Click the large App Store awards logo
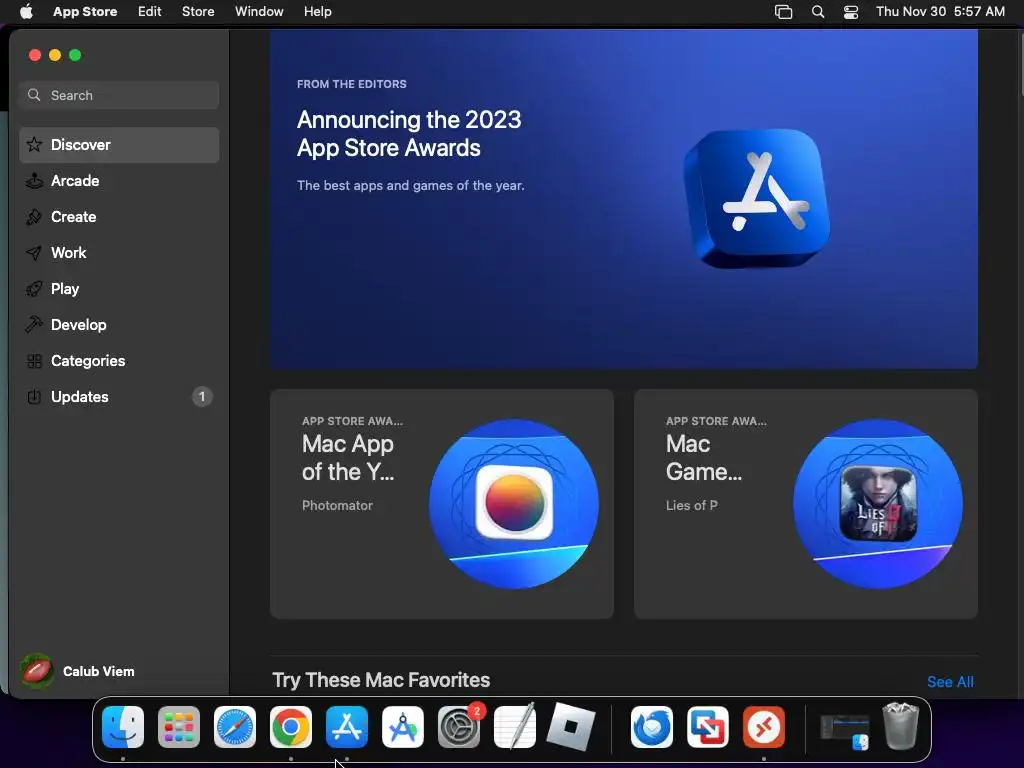The width and height of the screenshot is (1024, 768). point(756,198)
